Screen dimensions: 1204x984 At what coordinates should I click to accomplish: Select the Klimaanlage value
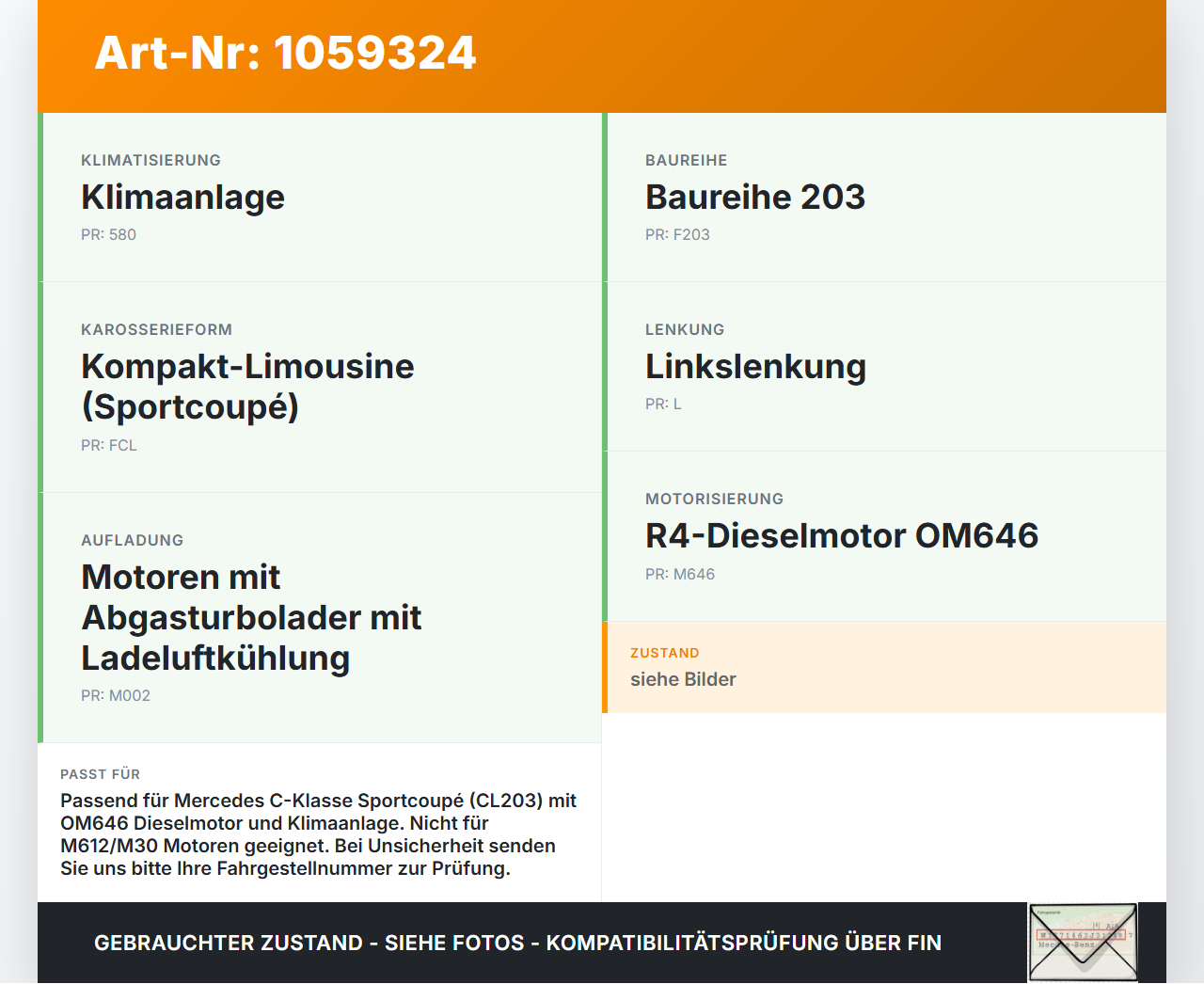click(x=182, y=197)
